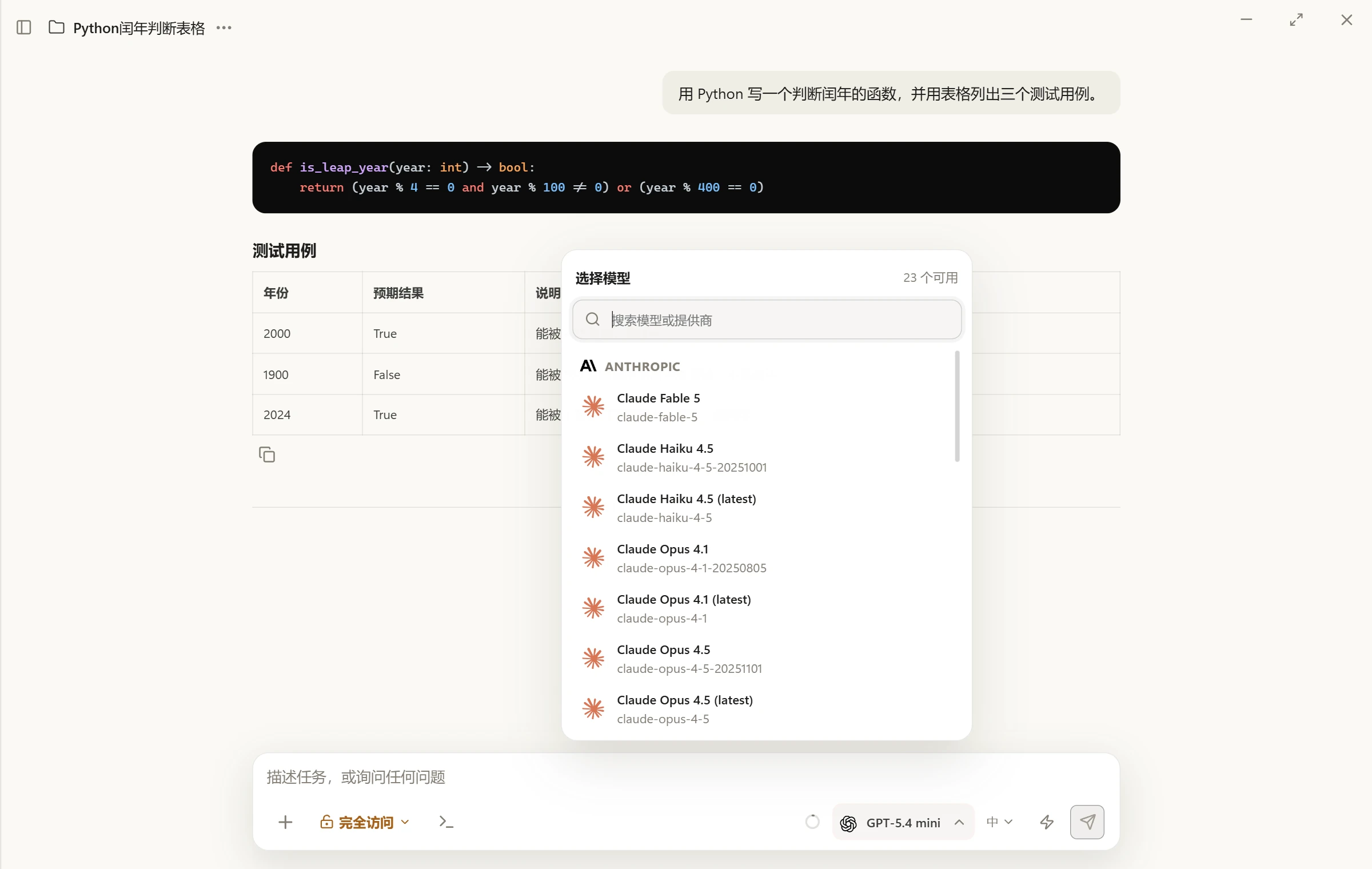Open the project folder icon
Viewport: 1372px width, 869px height.
[x=56, y=27]
